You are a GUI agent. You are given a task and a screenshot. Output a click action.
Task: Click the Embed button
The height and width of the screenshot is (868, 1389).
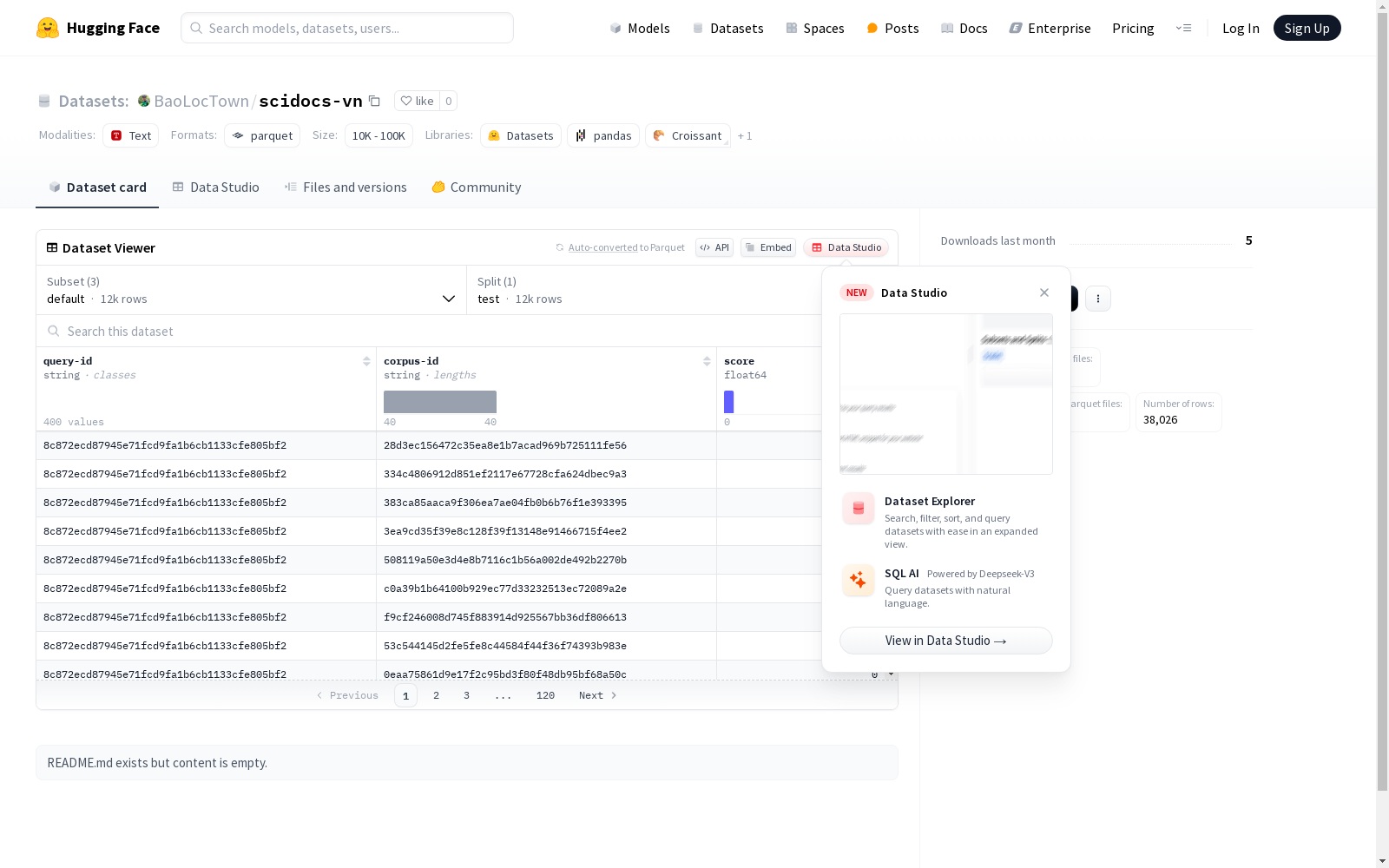(768, 247)
